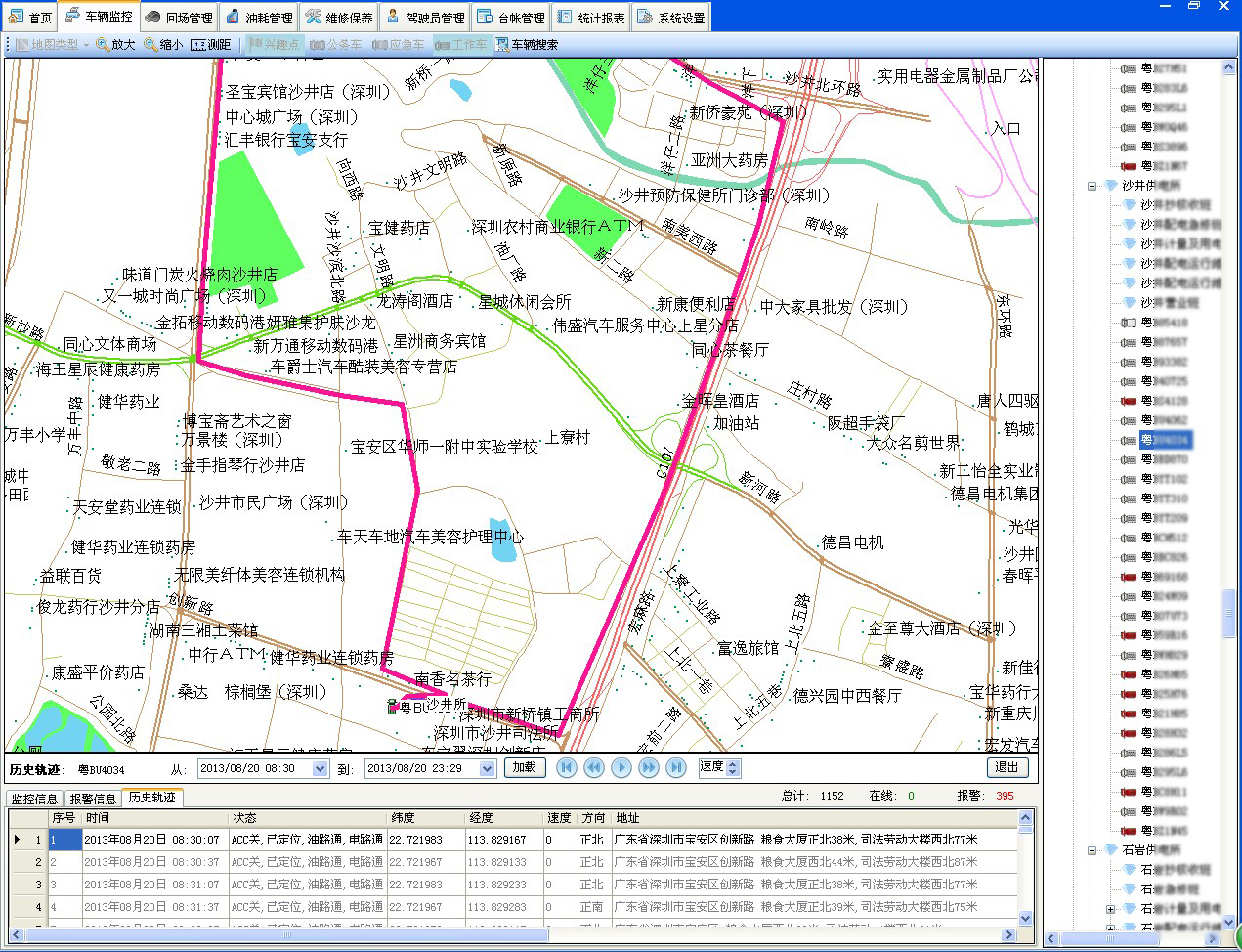
Task: Activate the 测距 distance measuring tool
Action: (x=211, y=45)
